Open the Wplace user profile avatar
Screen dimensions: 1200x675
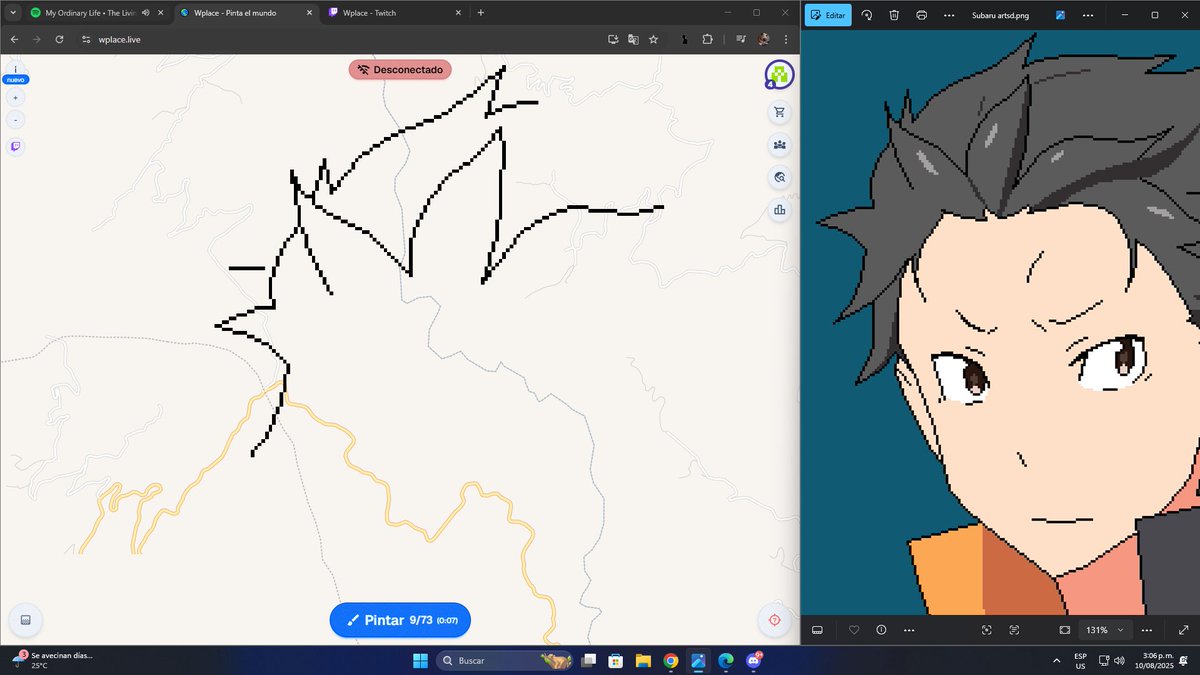779,75
